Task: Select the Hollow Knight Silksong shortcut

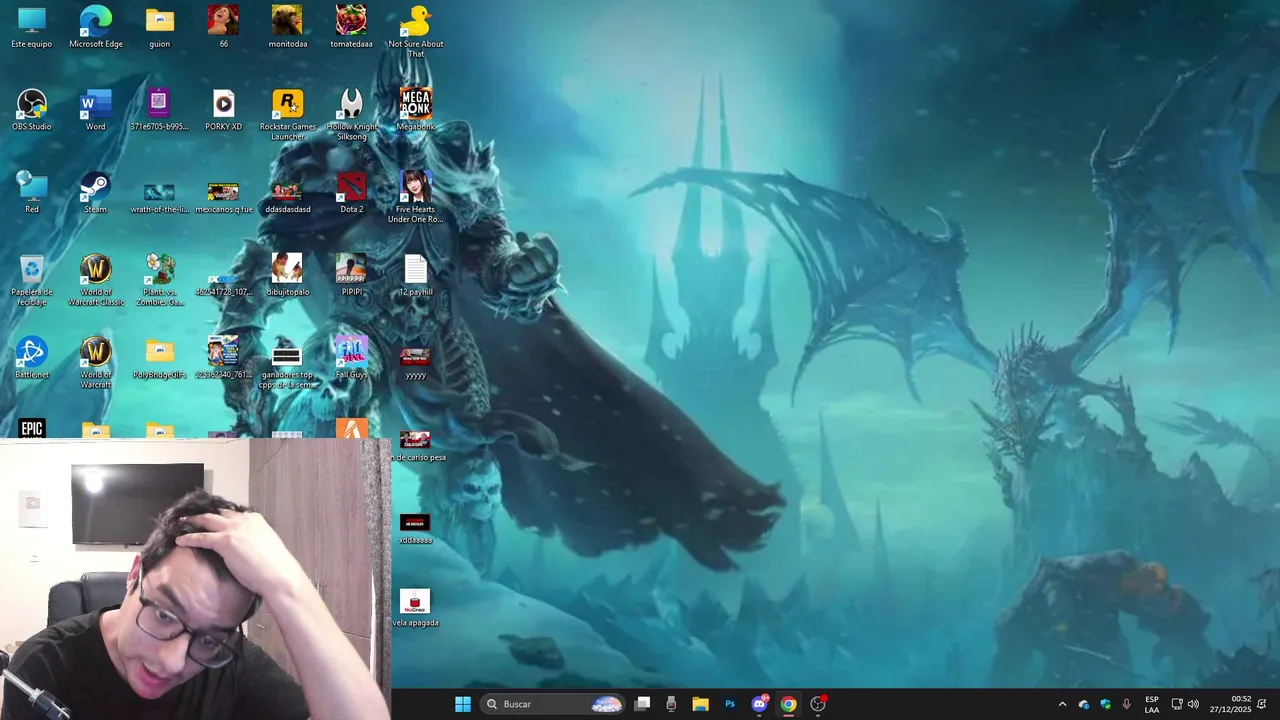Action: (x=351, y=115)
